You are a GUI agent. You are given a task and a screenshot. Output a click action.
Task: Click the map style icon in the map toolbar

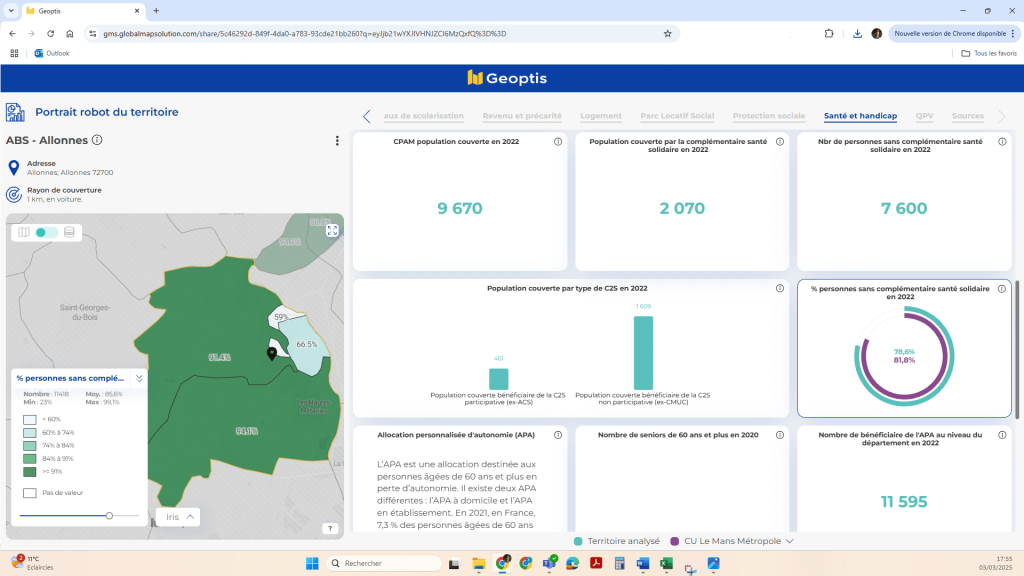pos(23,232)
